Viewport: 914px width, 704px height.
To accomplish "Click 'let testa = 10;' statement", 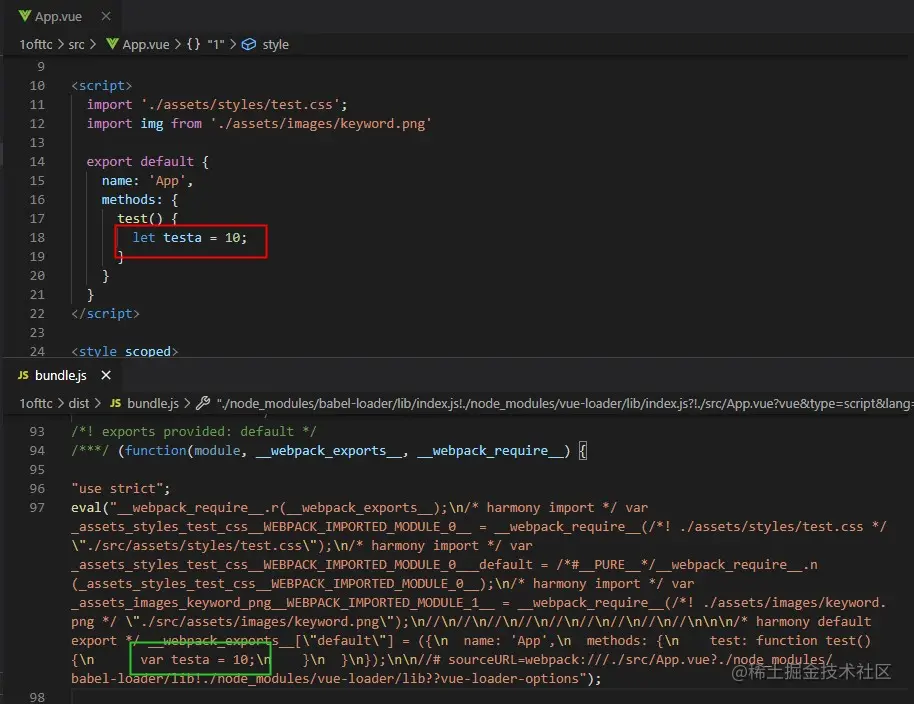I will point(190,238).
